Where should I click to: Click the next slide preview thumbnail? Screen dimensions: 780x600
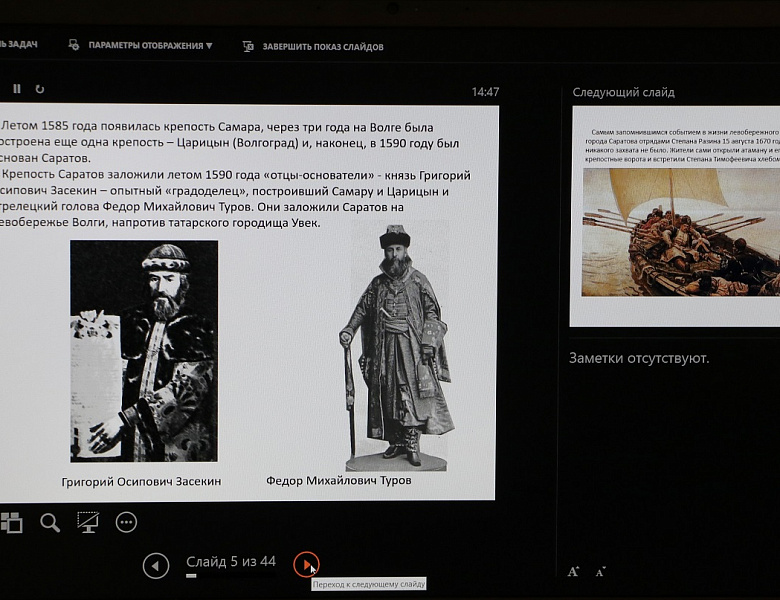(x=675, y=216)
